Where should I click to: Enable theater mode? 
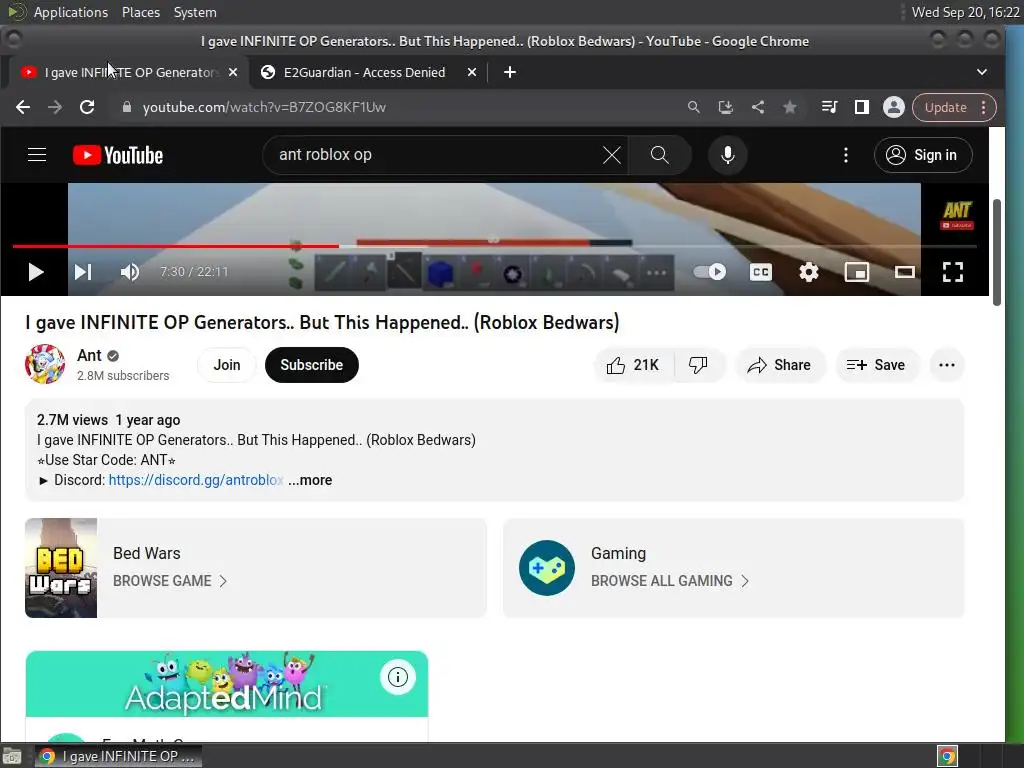[x=904, y=272]
